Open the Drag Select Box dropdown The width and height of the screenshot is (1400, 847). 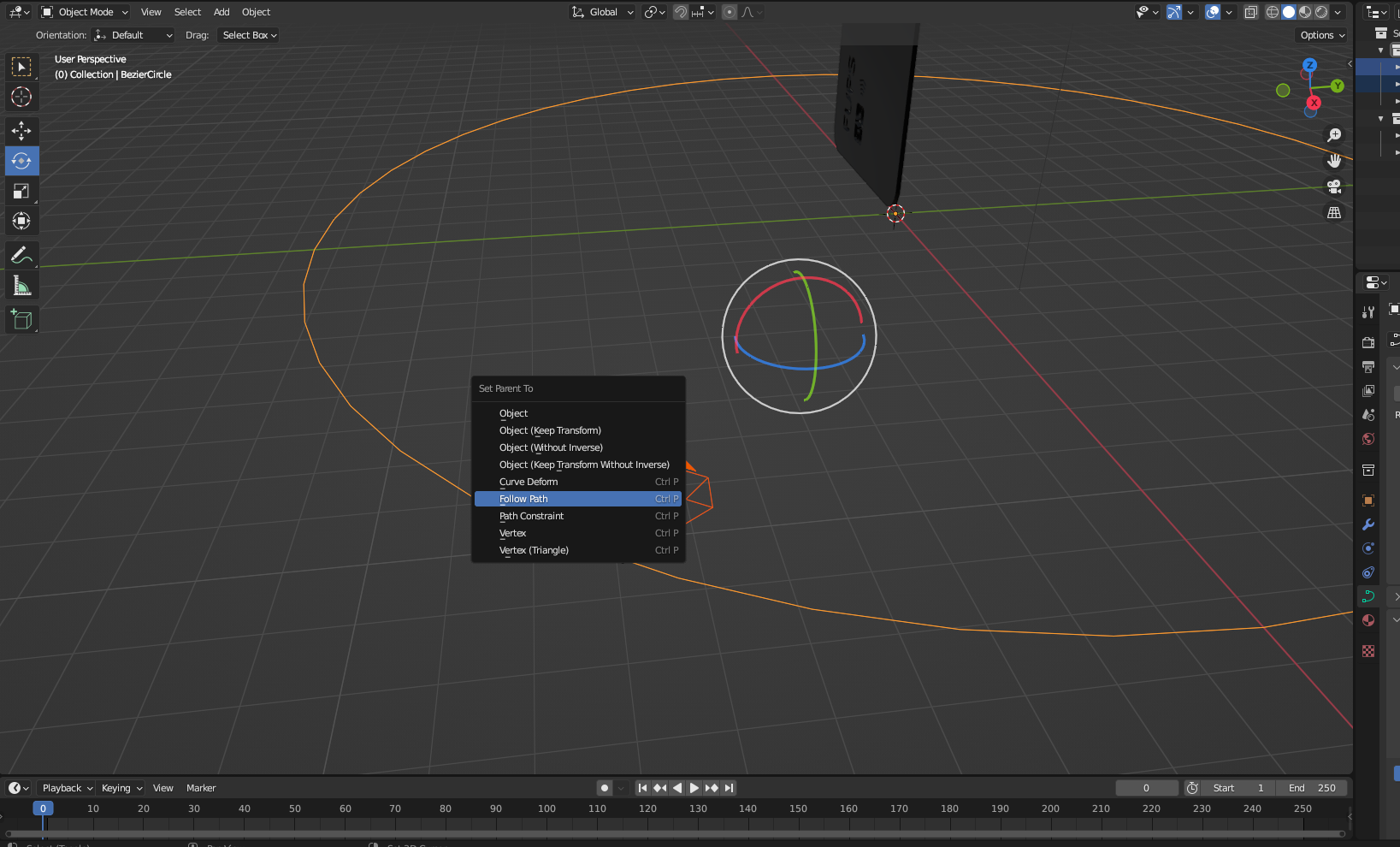[248, 35]
